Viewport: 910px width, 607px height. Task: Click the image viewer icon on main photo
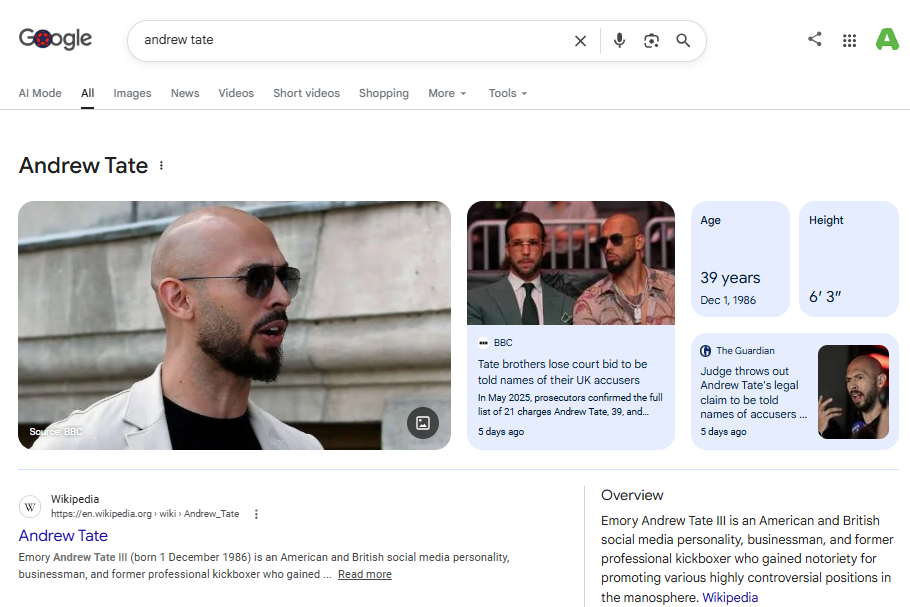pos(422,422)
